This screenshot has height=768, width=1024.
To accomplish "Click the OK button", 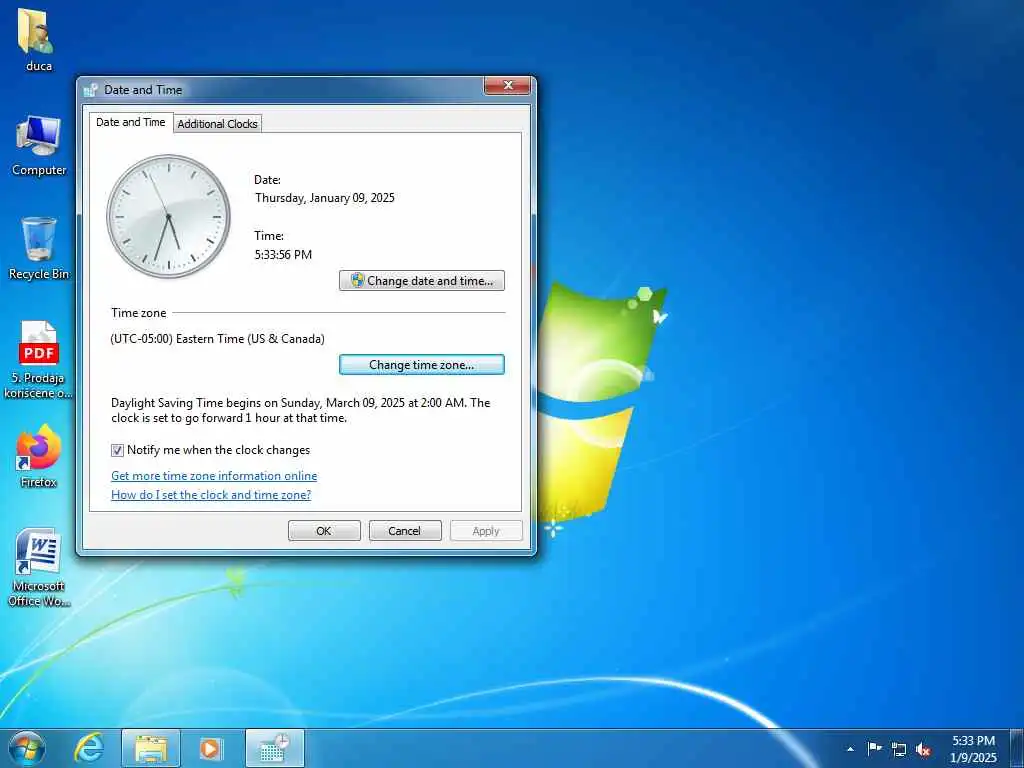I will coord(324,531).
